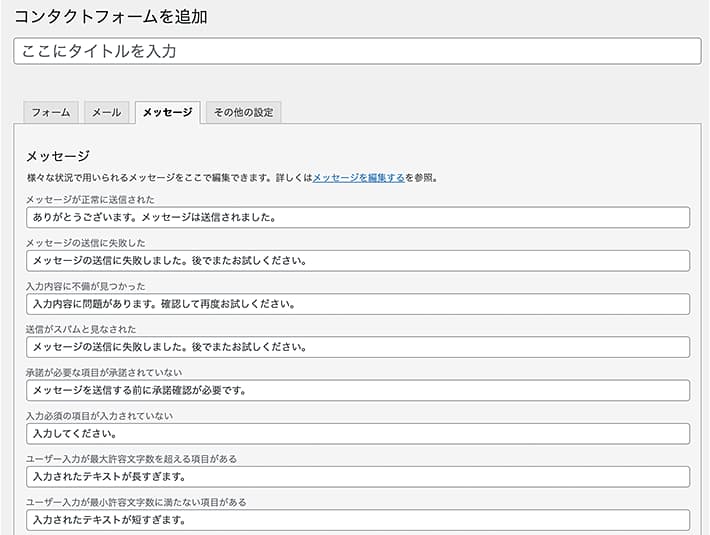Click the 入力してください field
This screenshot has height=535, width=710.
point(358,434)
